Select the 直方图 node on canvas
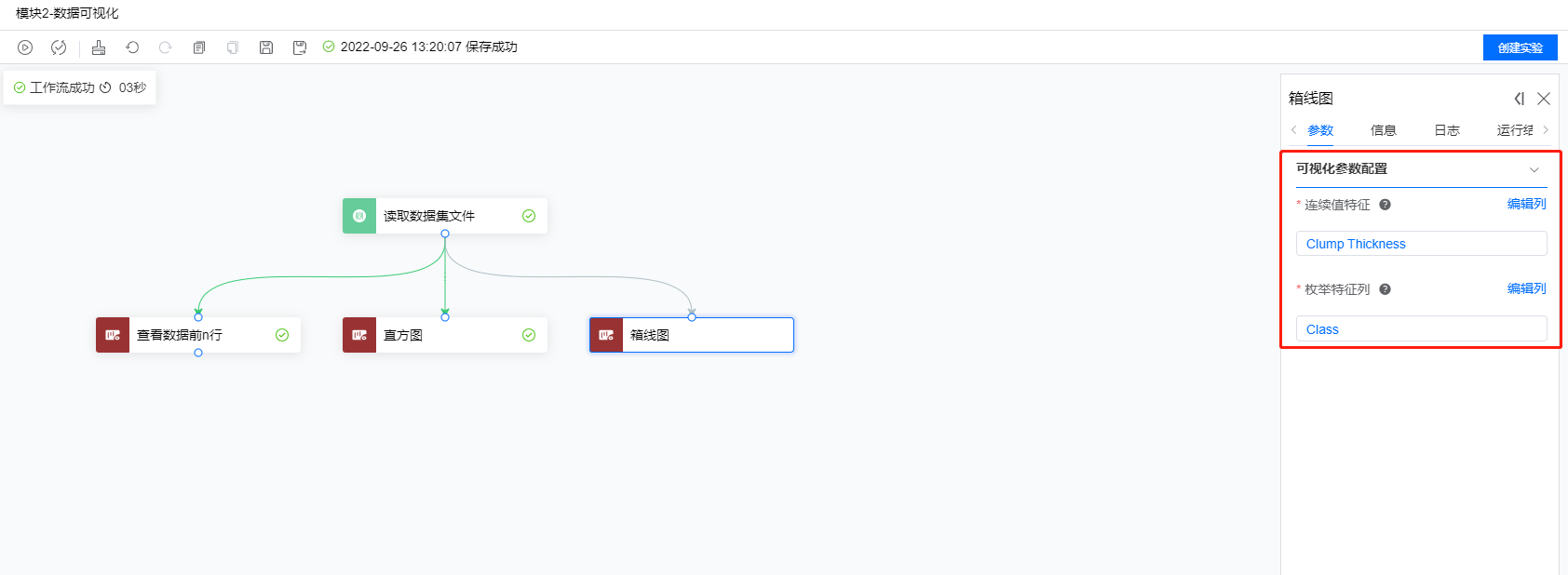 click(445, 335)
